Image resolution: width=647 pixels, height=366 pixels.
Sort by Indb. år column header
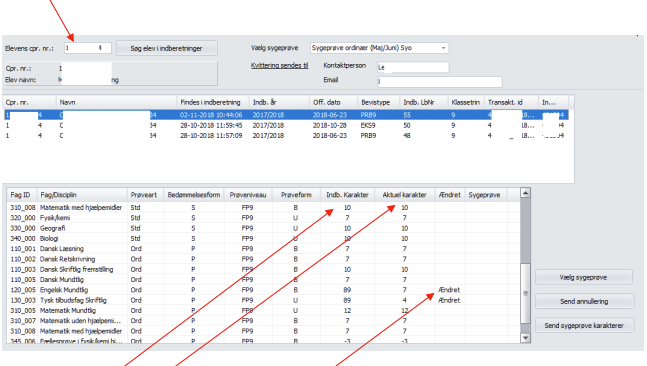279,102
